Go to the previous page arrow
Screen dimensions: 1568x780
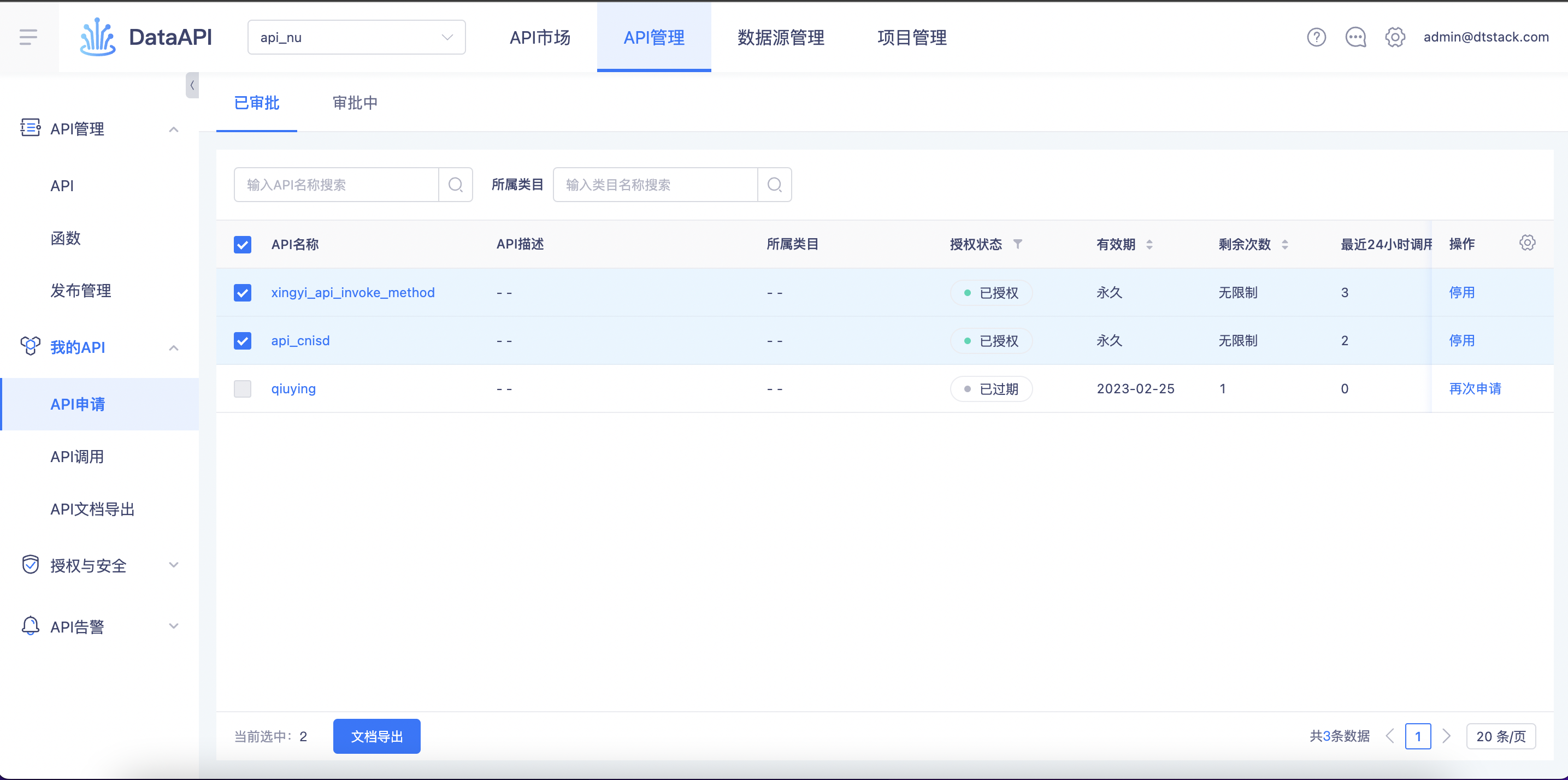click(1390, 736)
